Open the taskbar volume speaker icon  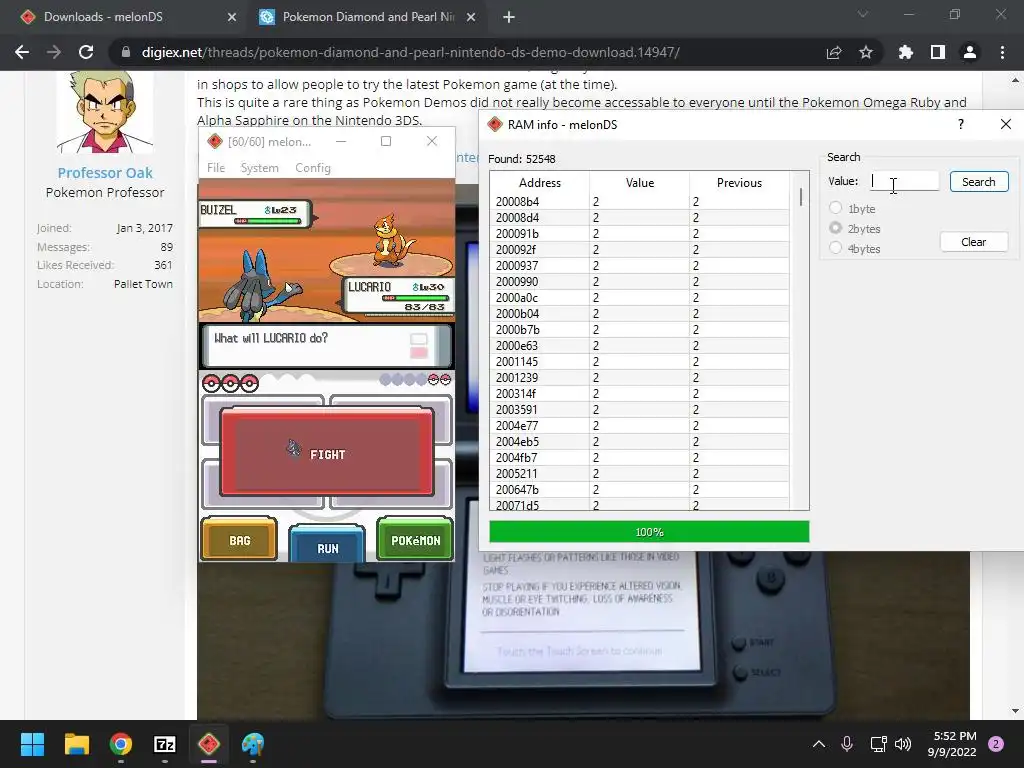coord(903,744)
